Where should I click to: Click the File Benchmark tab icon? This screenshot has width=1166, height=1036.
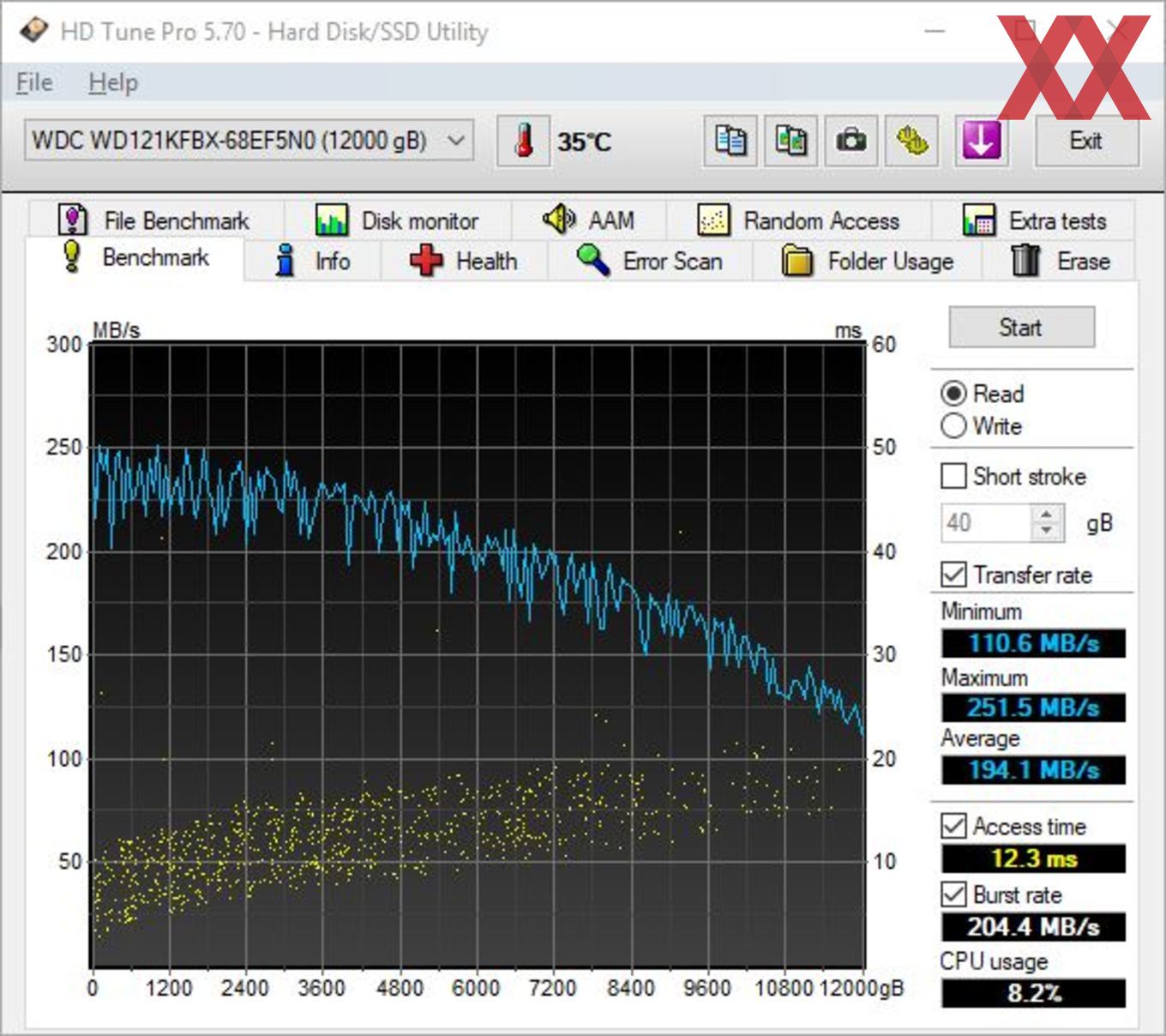click(73, 220)
